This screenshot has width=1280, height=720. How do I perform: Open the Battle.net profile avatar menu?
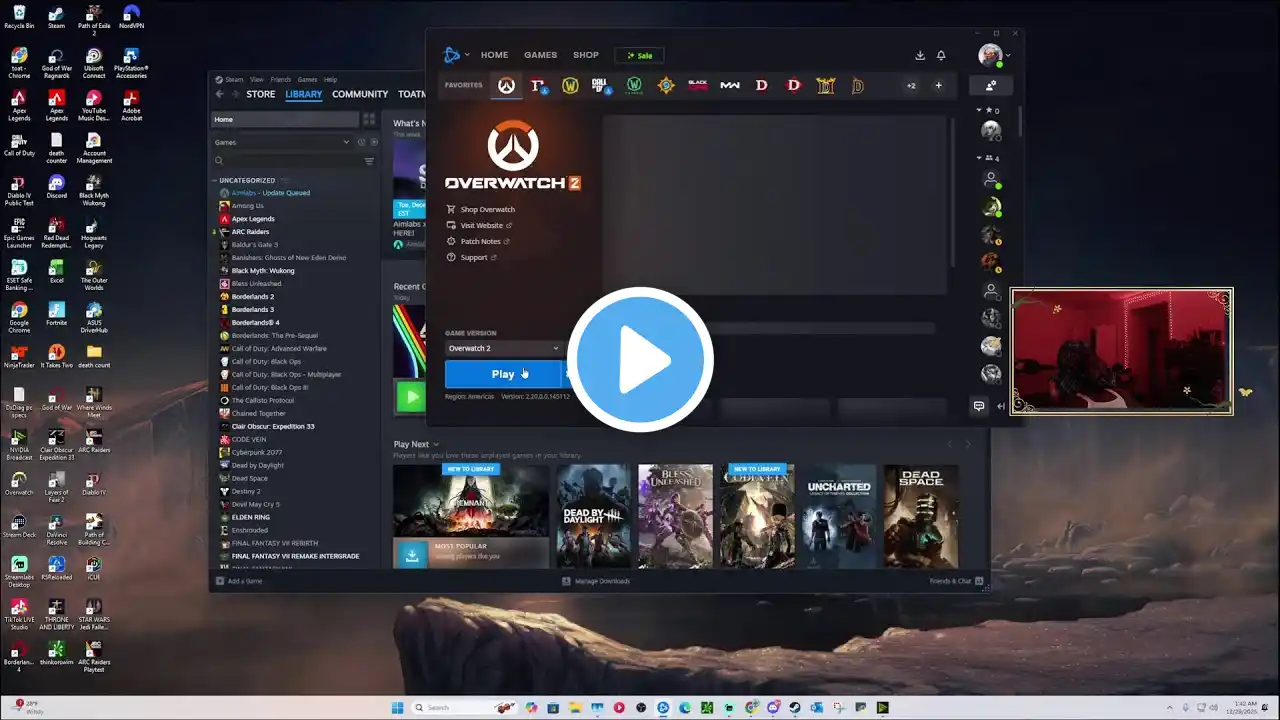pyautogui.click(x=993, y=55)
